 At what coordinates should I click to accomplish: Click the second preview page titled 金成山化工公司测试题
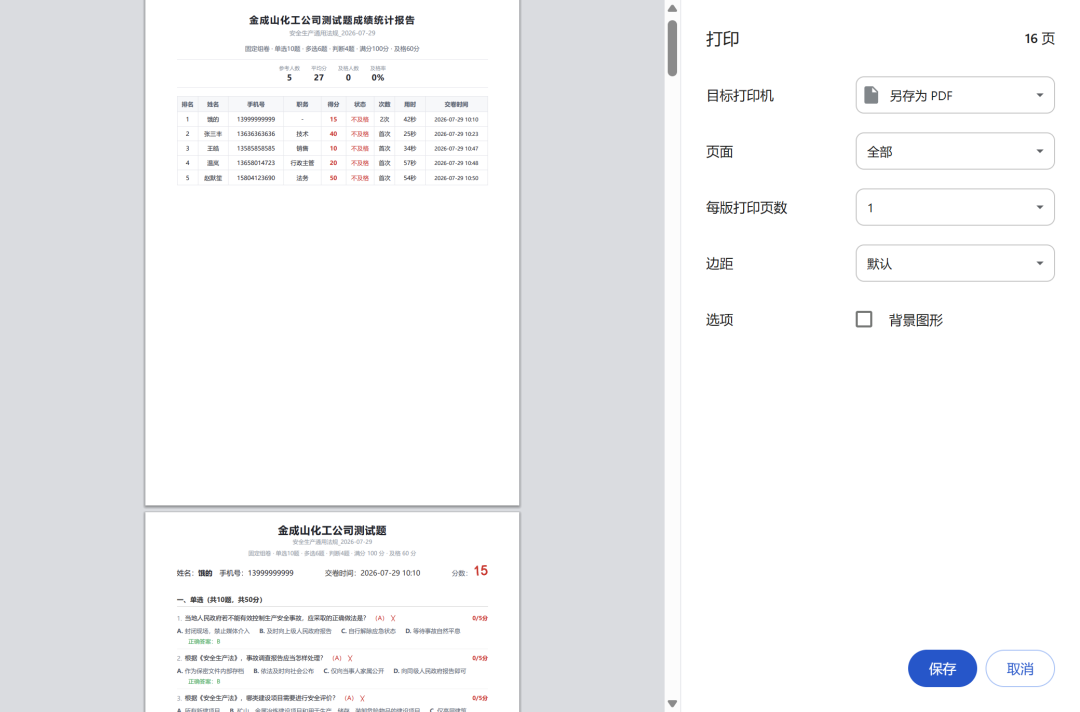[x=332, y=612]
